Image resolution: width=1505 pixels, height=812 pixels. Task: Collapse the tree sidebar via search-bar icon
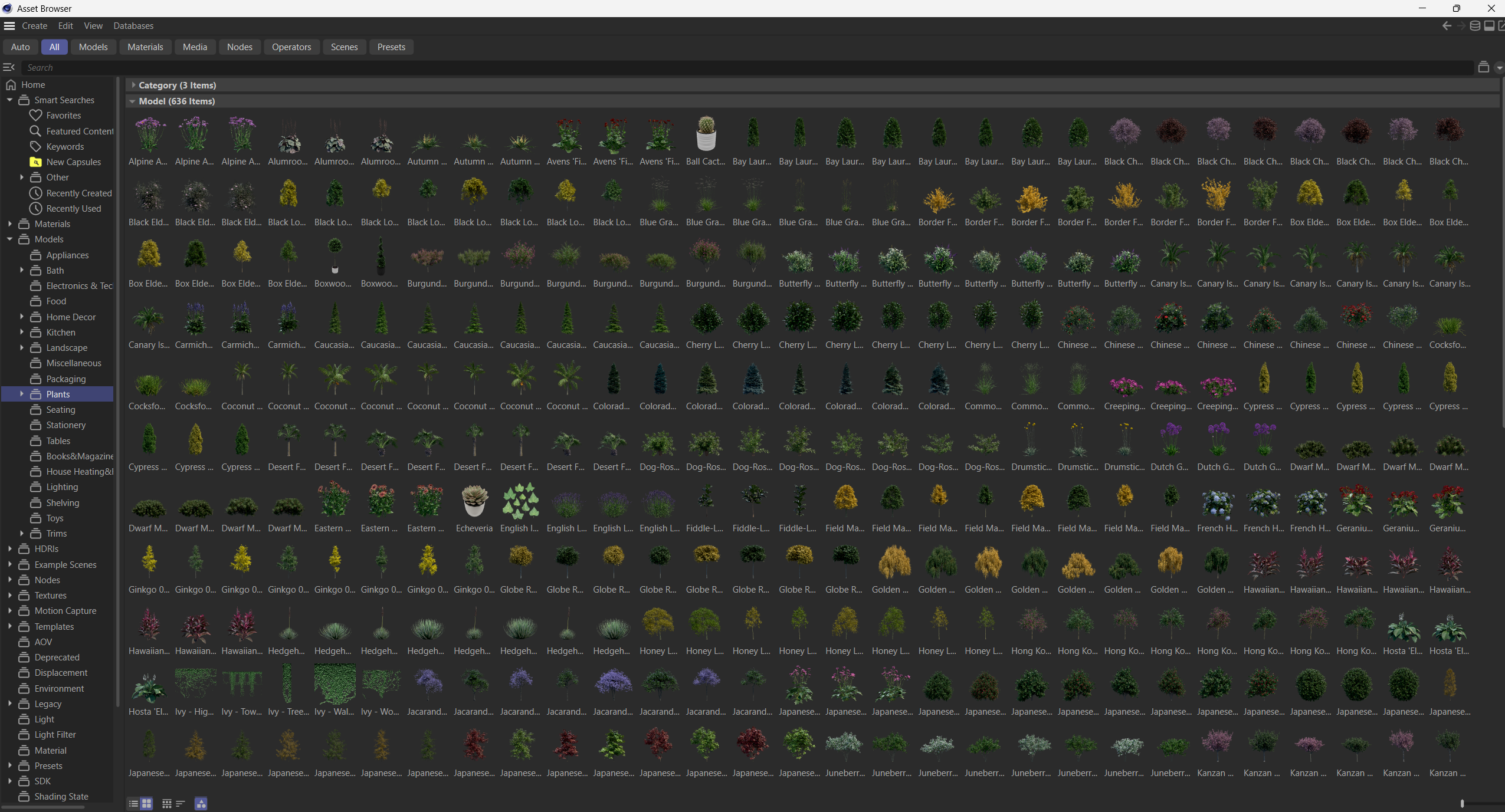coord(9,67)
